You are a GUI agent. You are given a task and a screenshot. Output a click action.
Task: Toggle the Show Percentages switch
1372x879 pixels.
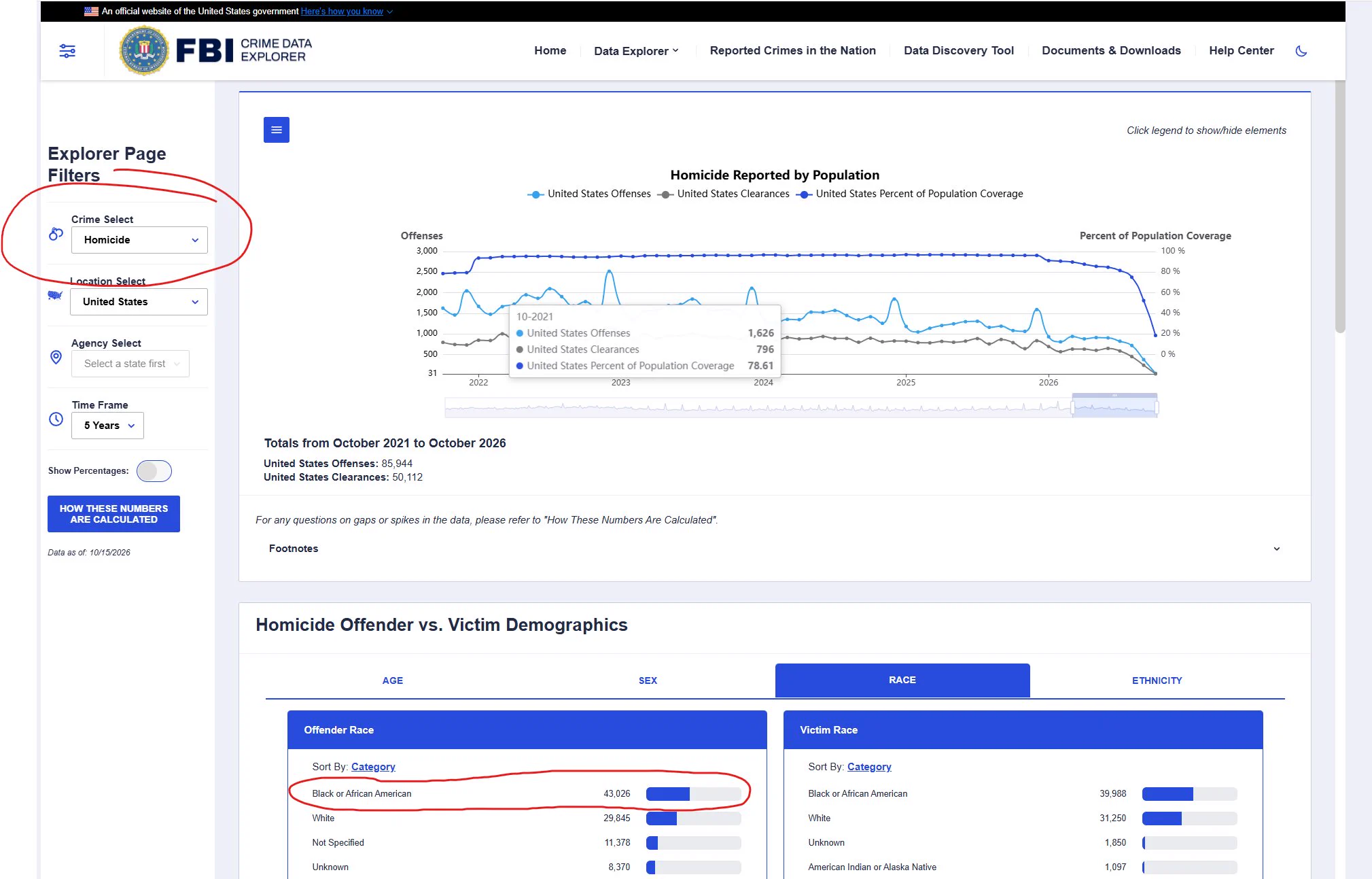(154, 471)
